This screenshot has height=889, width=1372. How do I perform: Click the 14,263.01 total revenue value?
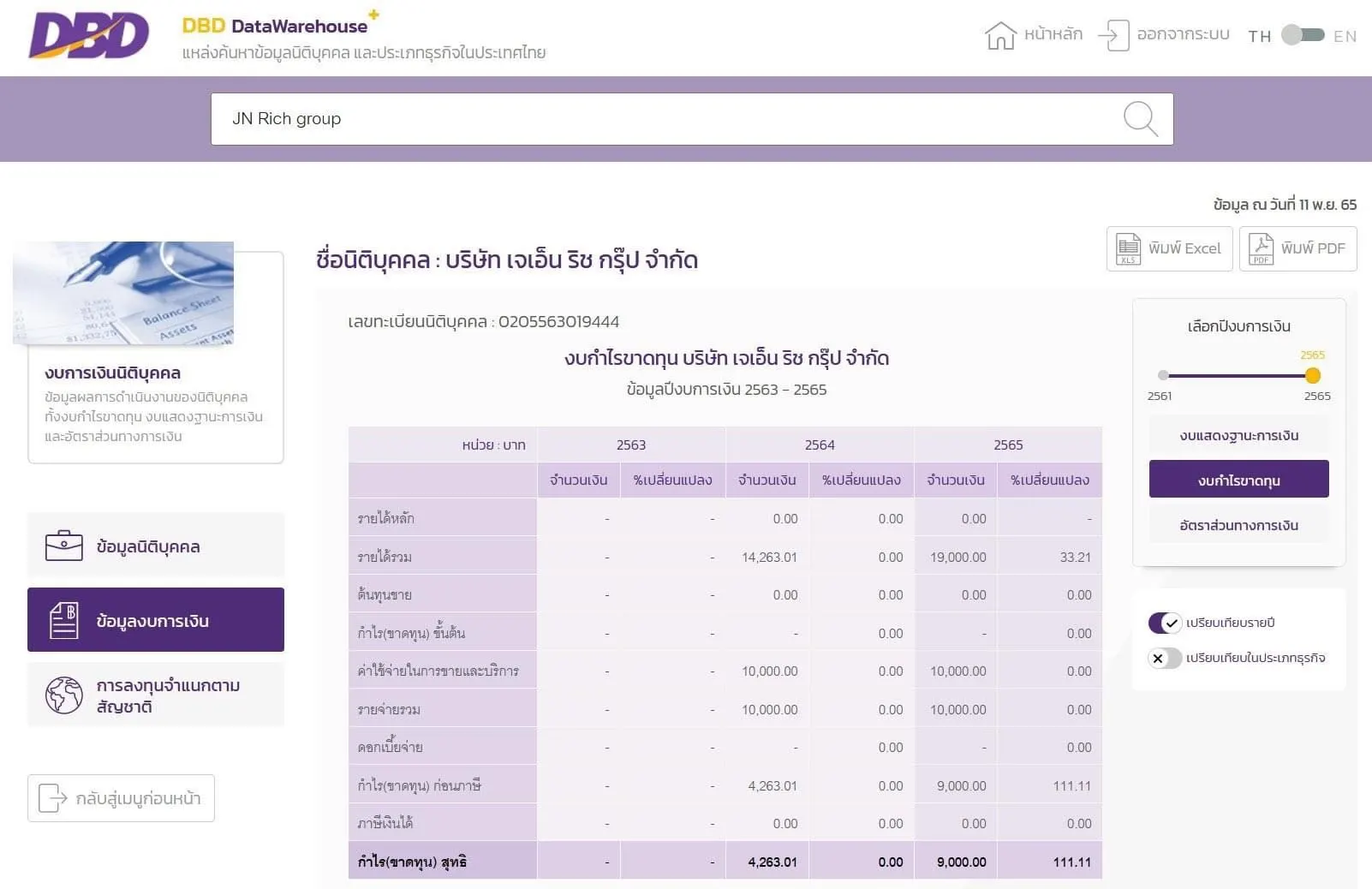[x=769, y=557]
